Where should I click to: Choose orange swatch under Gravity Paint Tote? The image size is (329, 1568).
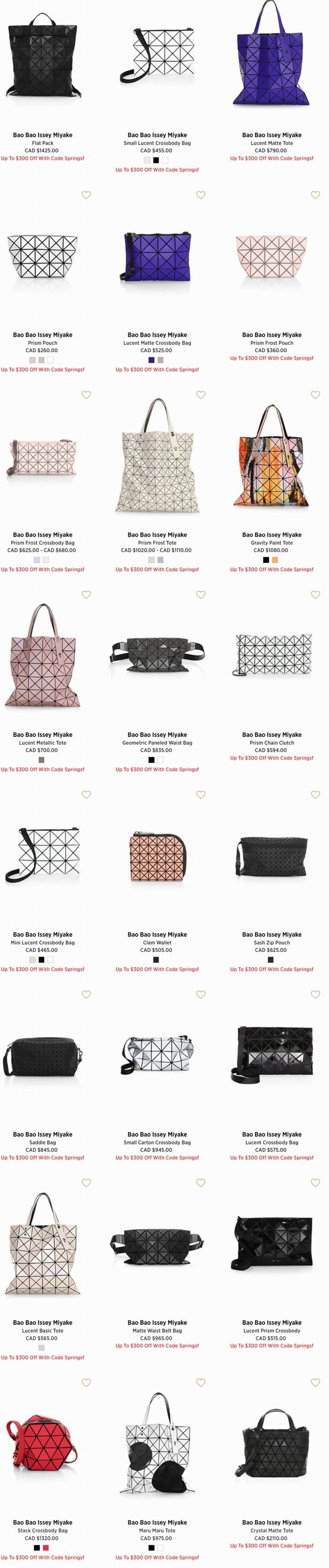tap(275, 559)
